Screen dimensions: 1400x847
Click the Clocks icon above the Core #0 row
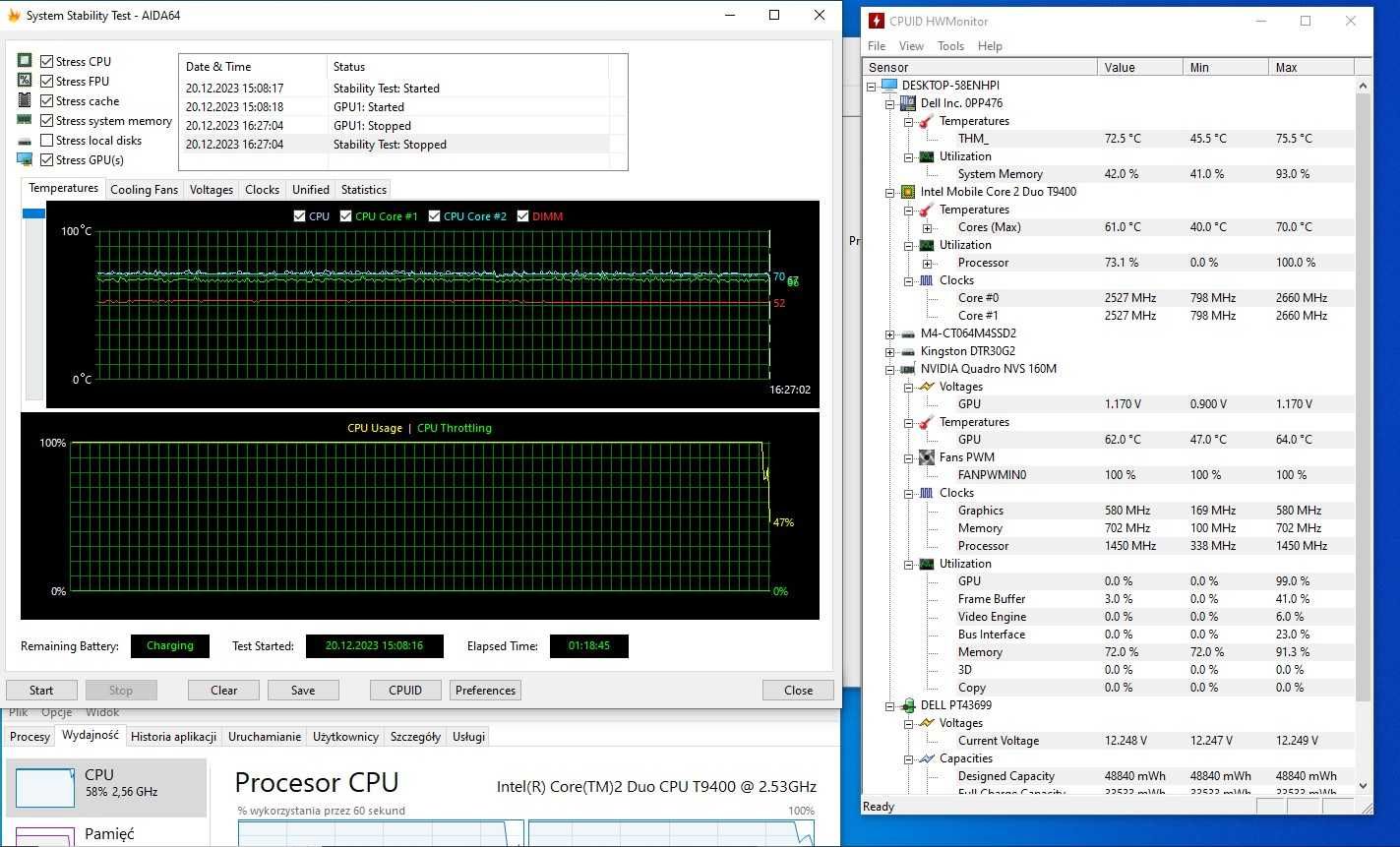926,280
